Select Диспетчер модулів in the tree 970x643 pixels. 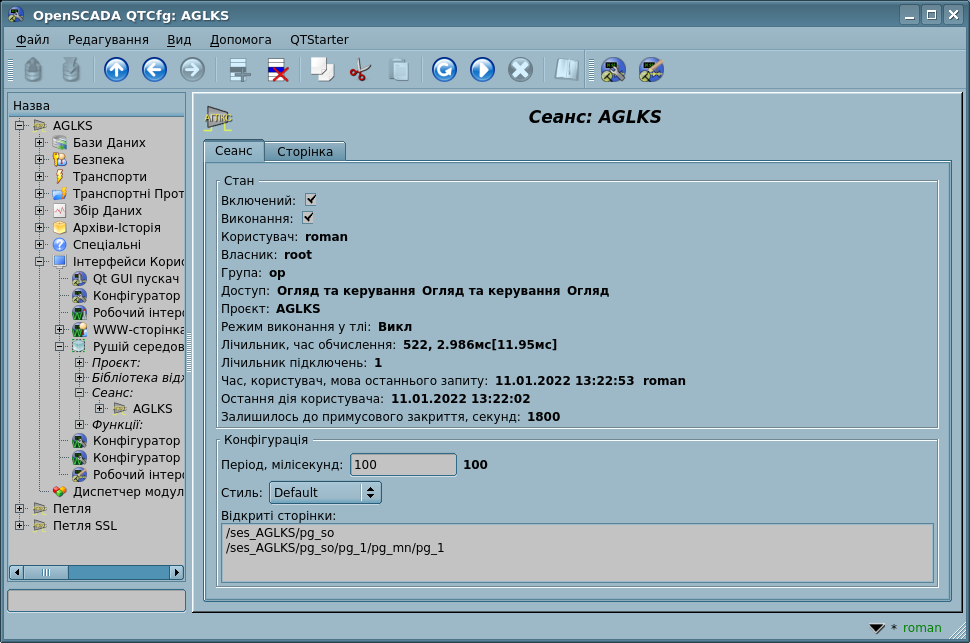click(127, 491)
